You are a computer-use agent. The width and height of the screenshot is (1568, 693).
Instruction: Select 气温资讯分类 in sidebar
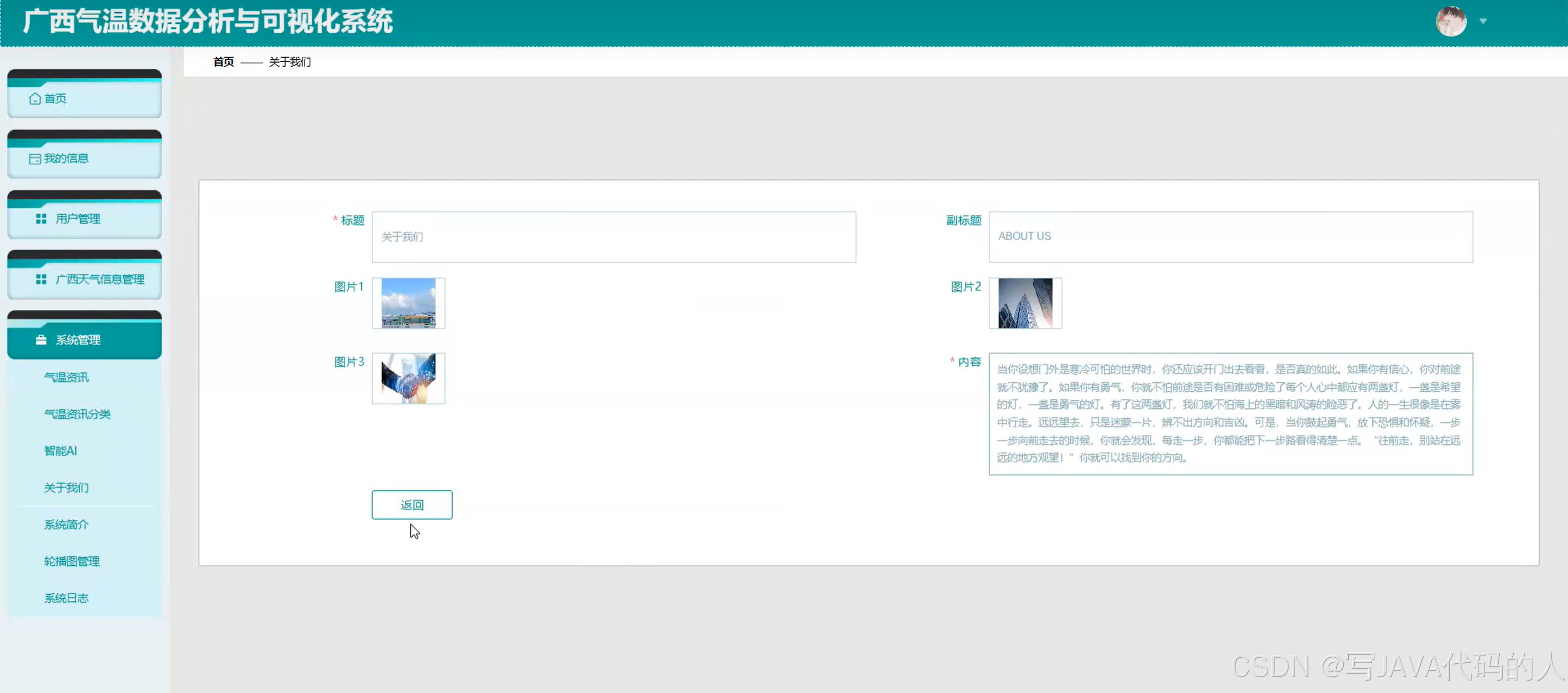tap(77, 414)
